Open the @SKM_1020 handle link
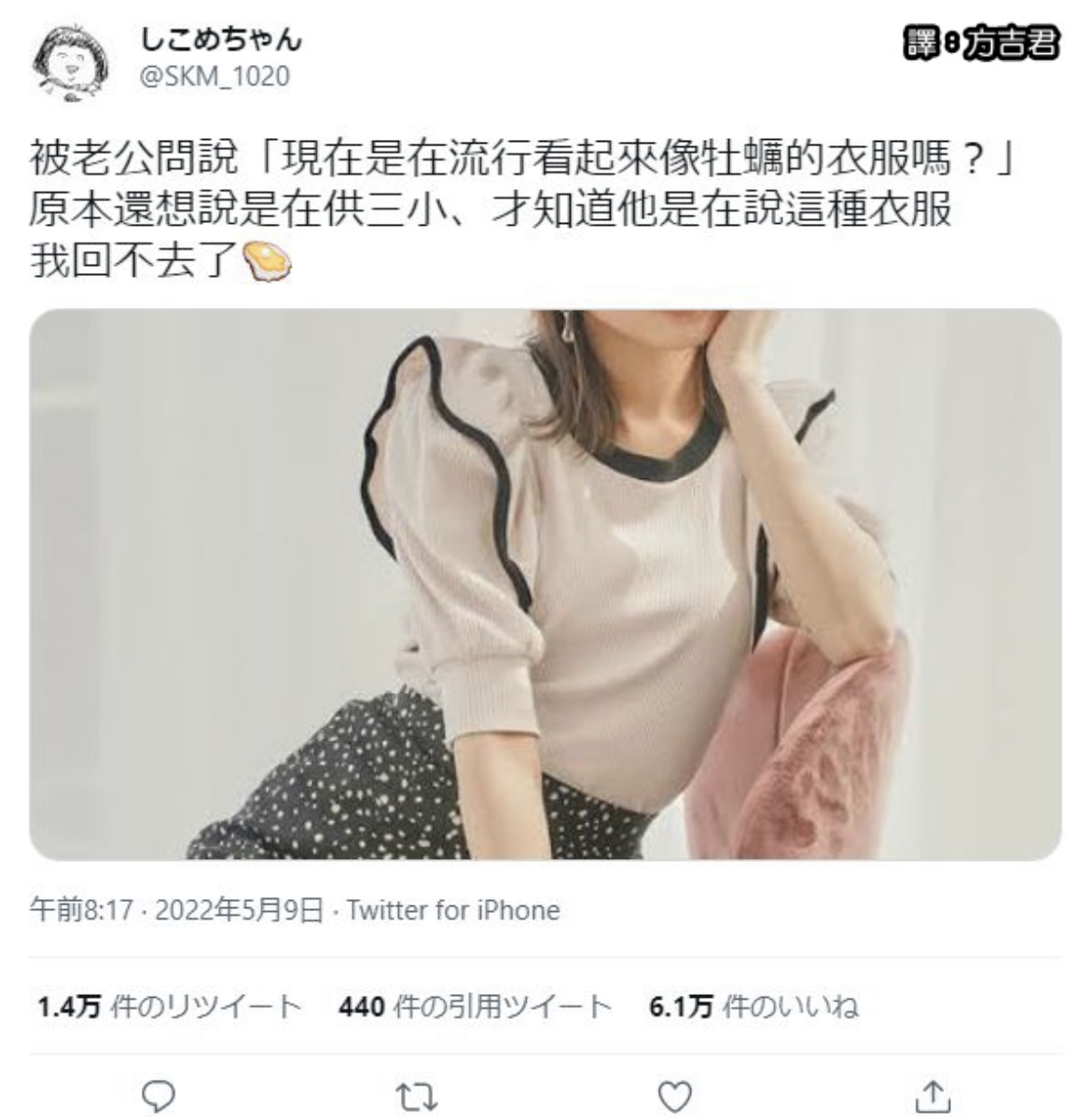 (214, 76)
